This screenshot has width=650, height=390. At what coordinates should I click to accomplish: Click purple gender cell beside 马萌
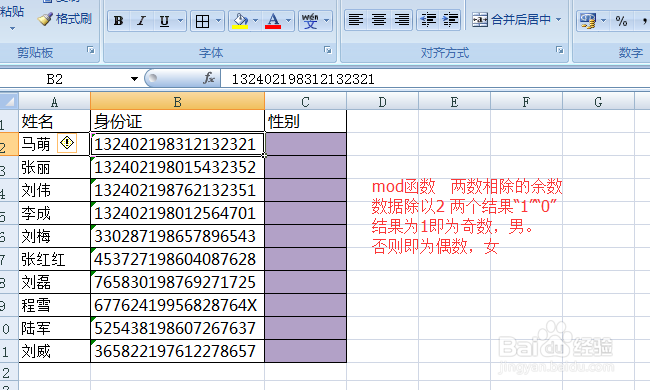click(306, 144)
